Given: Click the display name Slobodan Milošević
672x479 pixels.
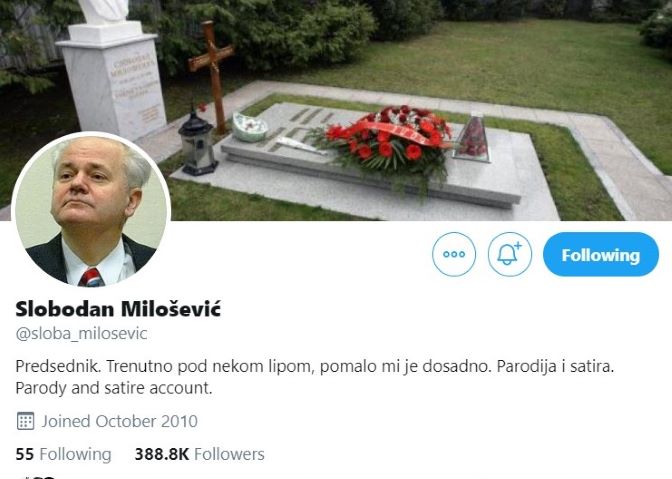Looking at the screenshot, I should [118, 308].
